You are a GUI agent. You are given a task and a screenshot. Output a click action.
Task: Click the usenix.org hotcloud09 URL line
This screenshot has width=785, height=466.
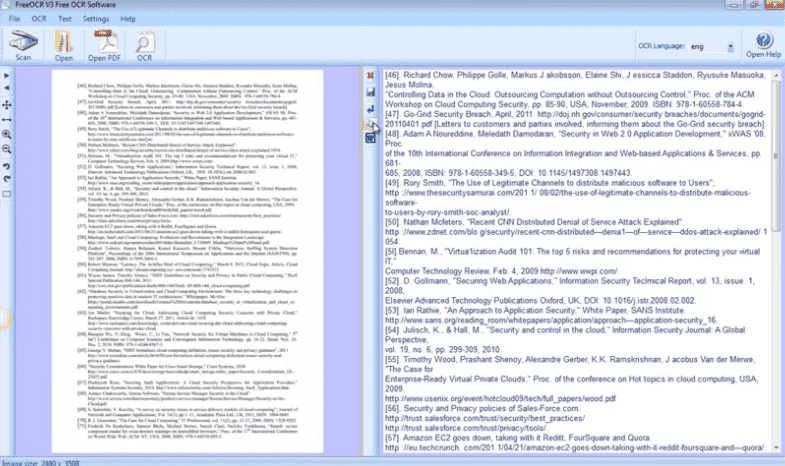(500, 398)
